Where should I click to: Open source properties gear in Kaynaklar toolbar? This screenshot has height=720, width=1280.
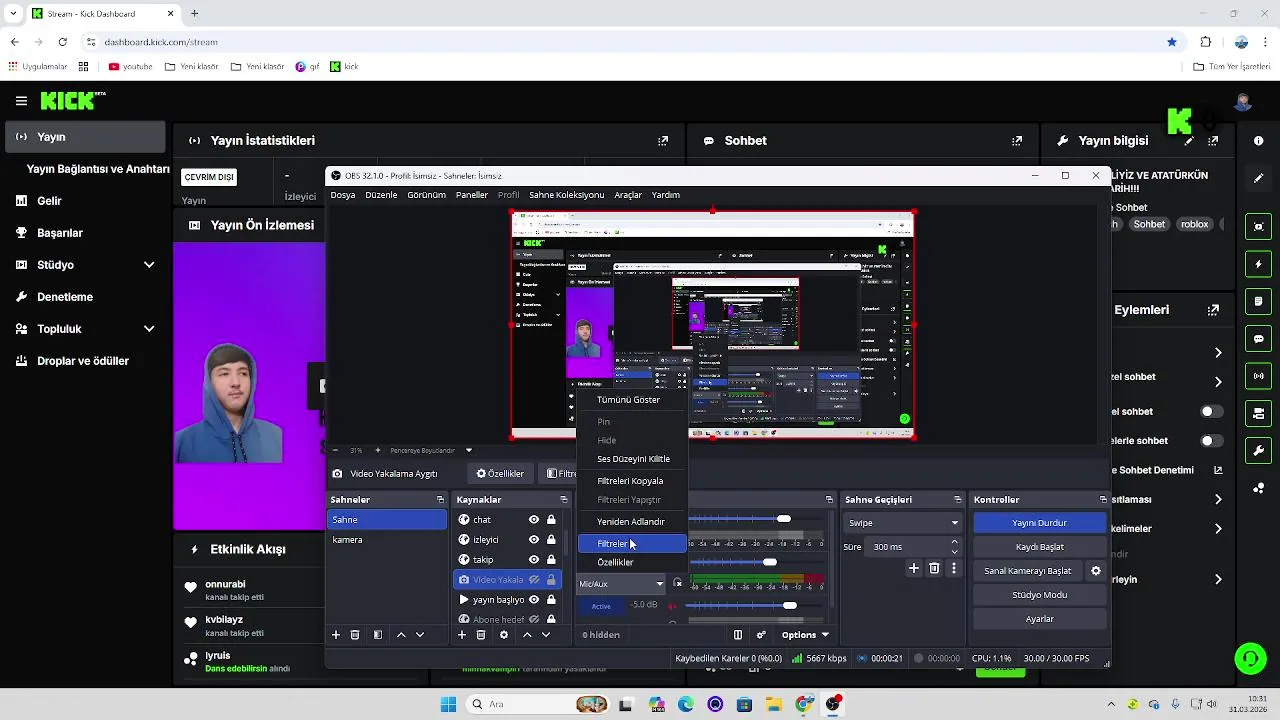[x=503, y=635]
